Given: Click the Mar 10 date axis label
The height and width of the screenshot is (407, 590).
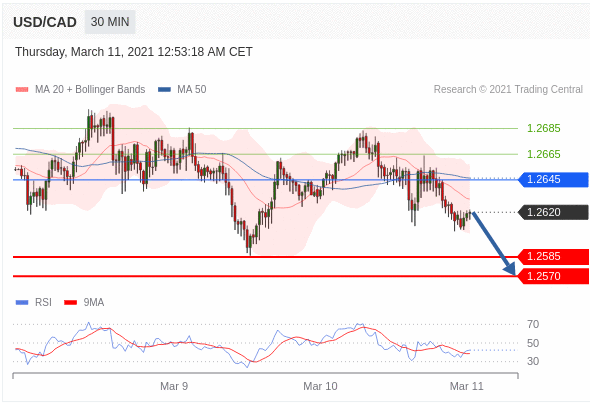Looking at the screenshot, I should (x=320, y=386).
